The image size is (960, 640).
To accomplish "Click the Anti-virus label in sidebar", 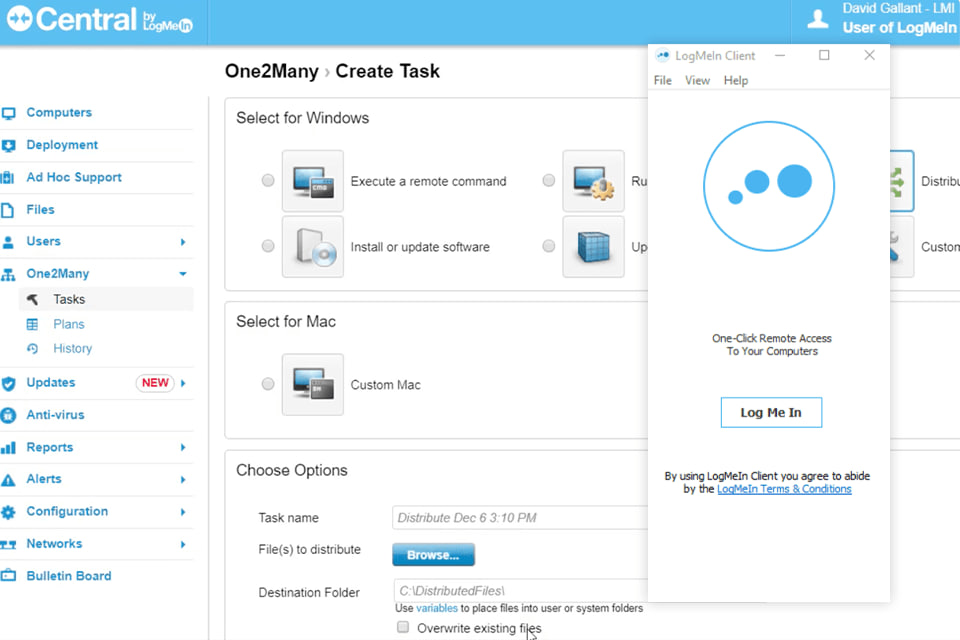I will (55, 415).
